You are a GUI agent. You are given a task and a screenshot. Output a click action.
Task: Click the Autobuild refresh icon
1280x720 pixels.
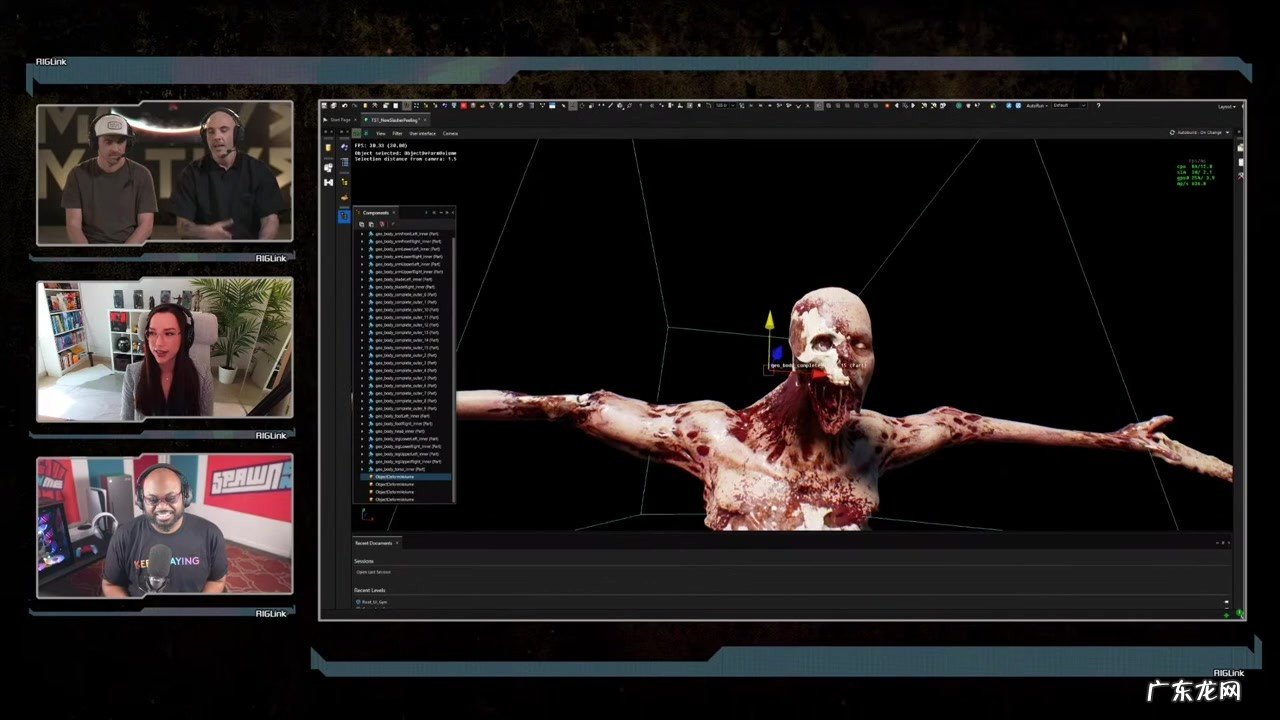tap(1172, 132)
